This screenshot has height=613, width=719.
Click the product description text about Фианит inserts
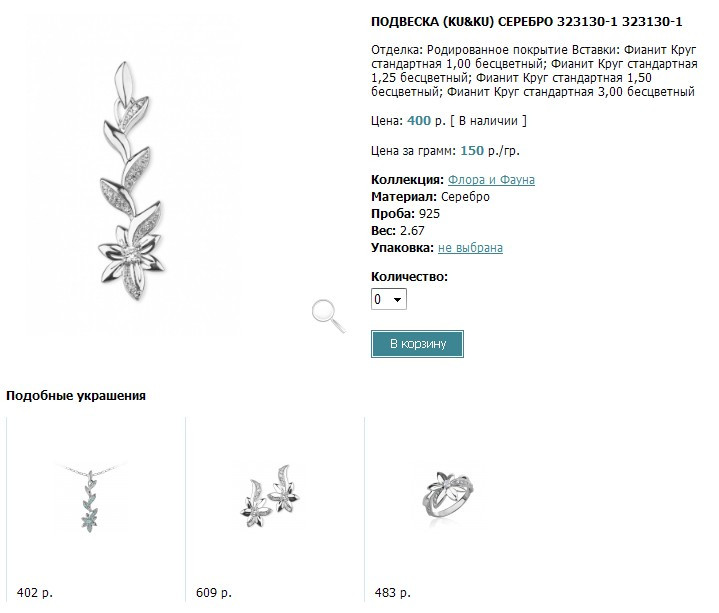pos(534,71)
